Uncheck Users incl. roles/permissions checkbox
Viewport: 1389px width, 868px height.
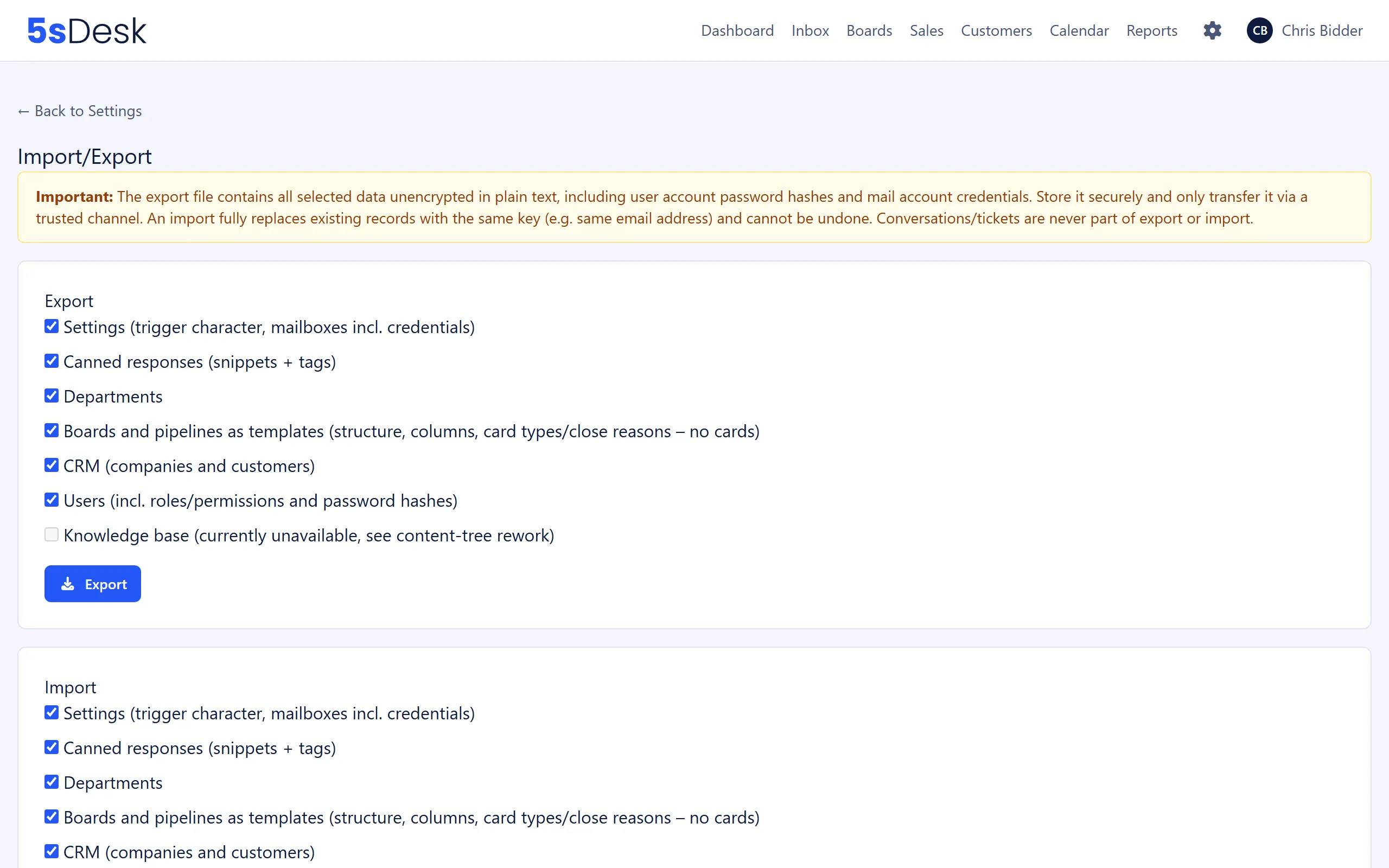click(52, 500)
